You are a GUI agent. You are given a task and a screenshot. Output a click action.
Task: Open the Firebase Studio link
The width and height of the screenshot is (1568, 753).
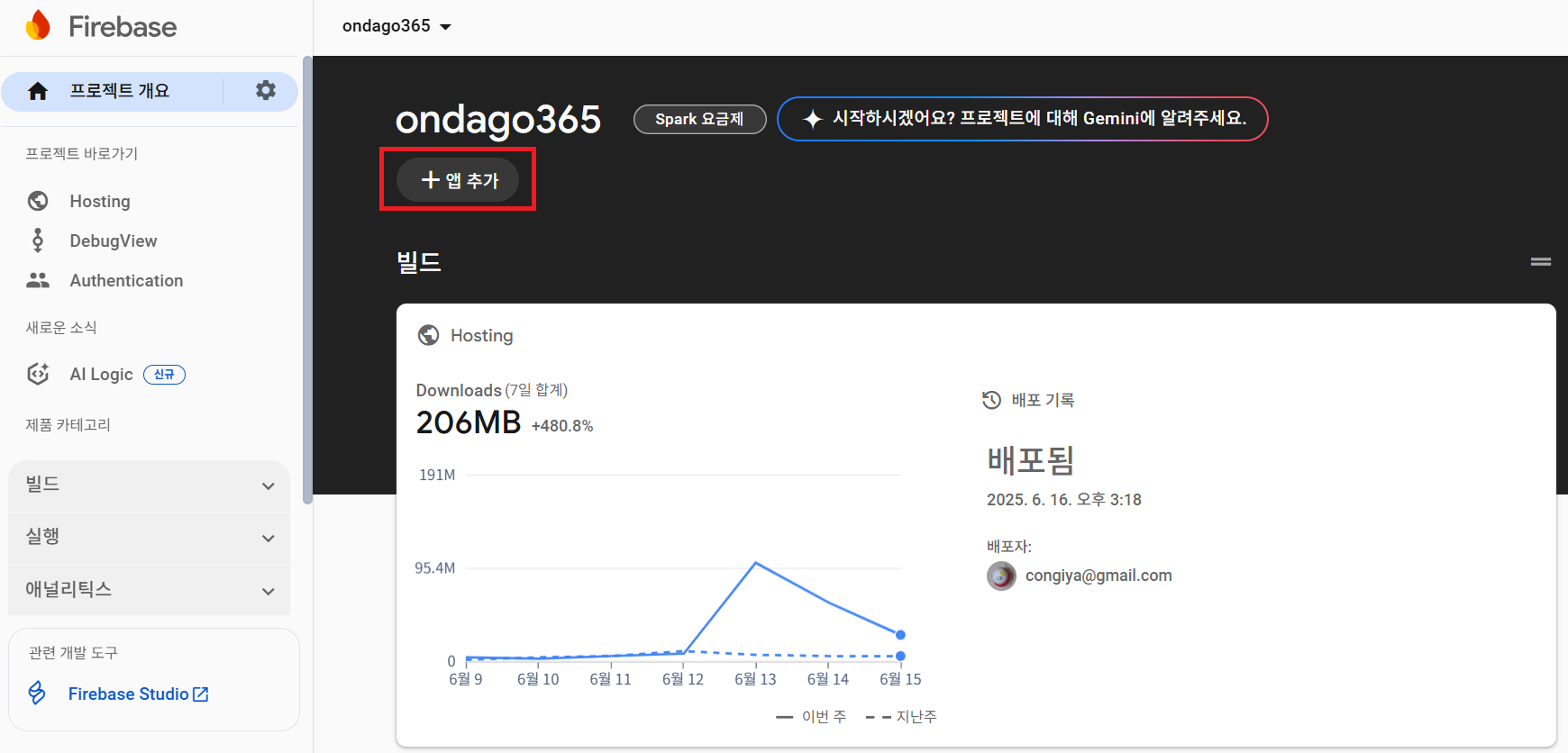pos(128,694)
